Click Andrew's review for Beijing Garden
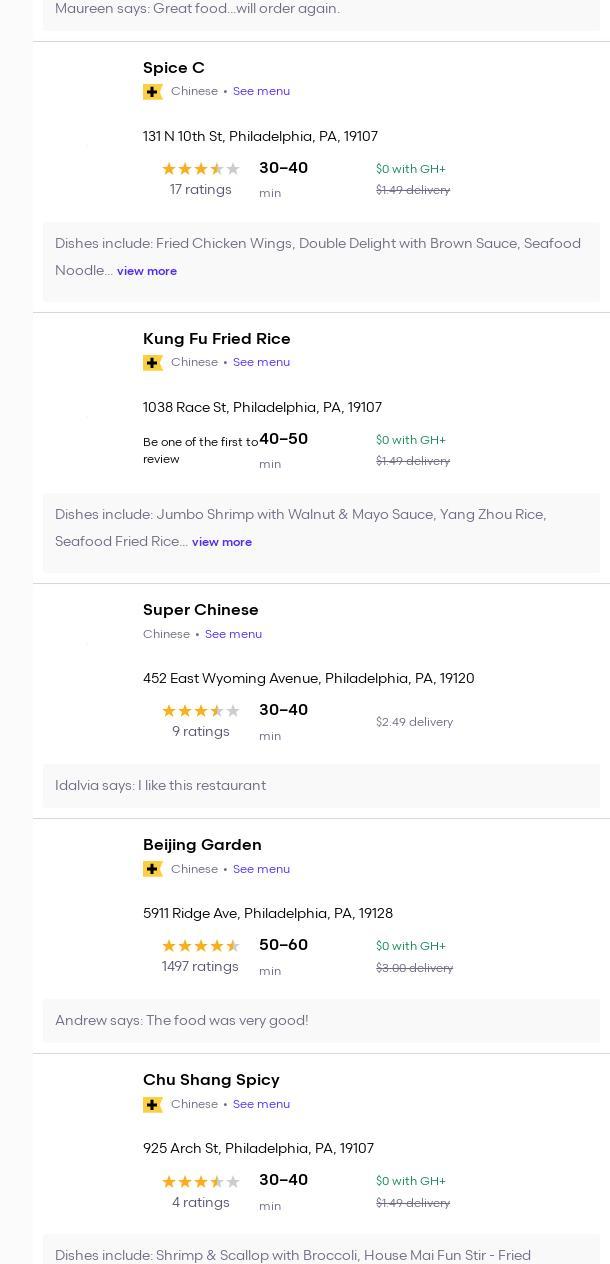610x1264 pixels. pyautogui.click(x=182, y=1021)
